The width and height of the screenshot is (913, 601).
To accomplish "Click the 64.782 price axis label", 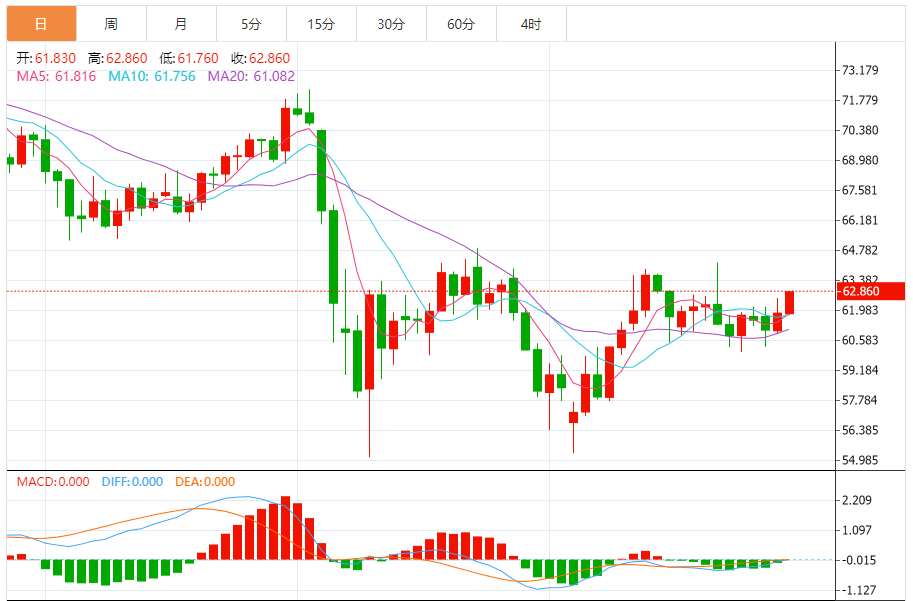I will click(x=860, y=250).
